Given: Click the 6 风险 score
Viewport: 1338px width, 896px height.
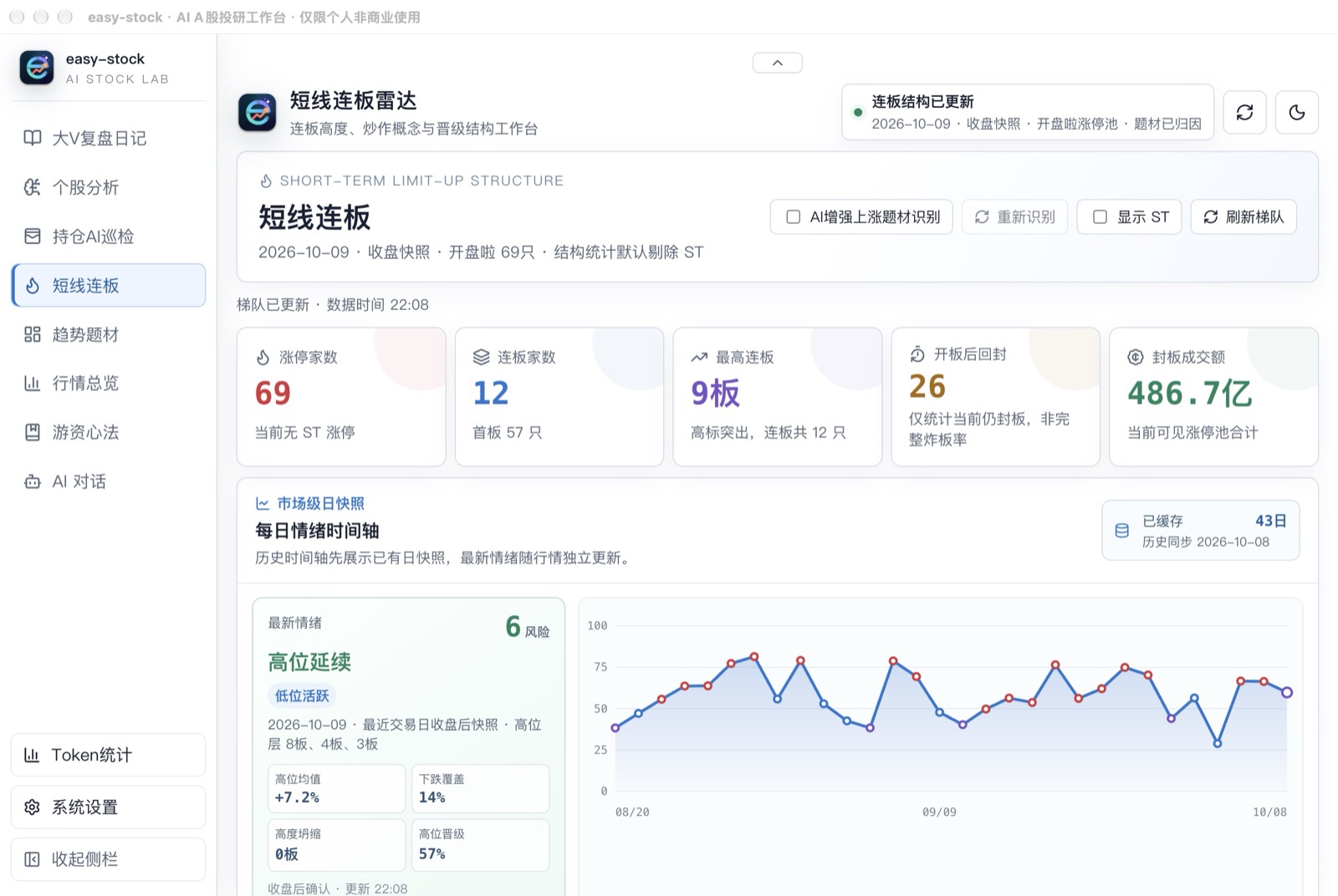Looking at the screenshot, I should tap(527, 627).
